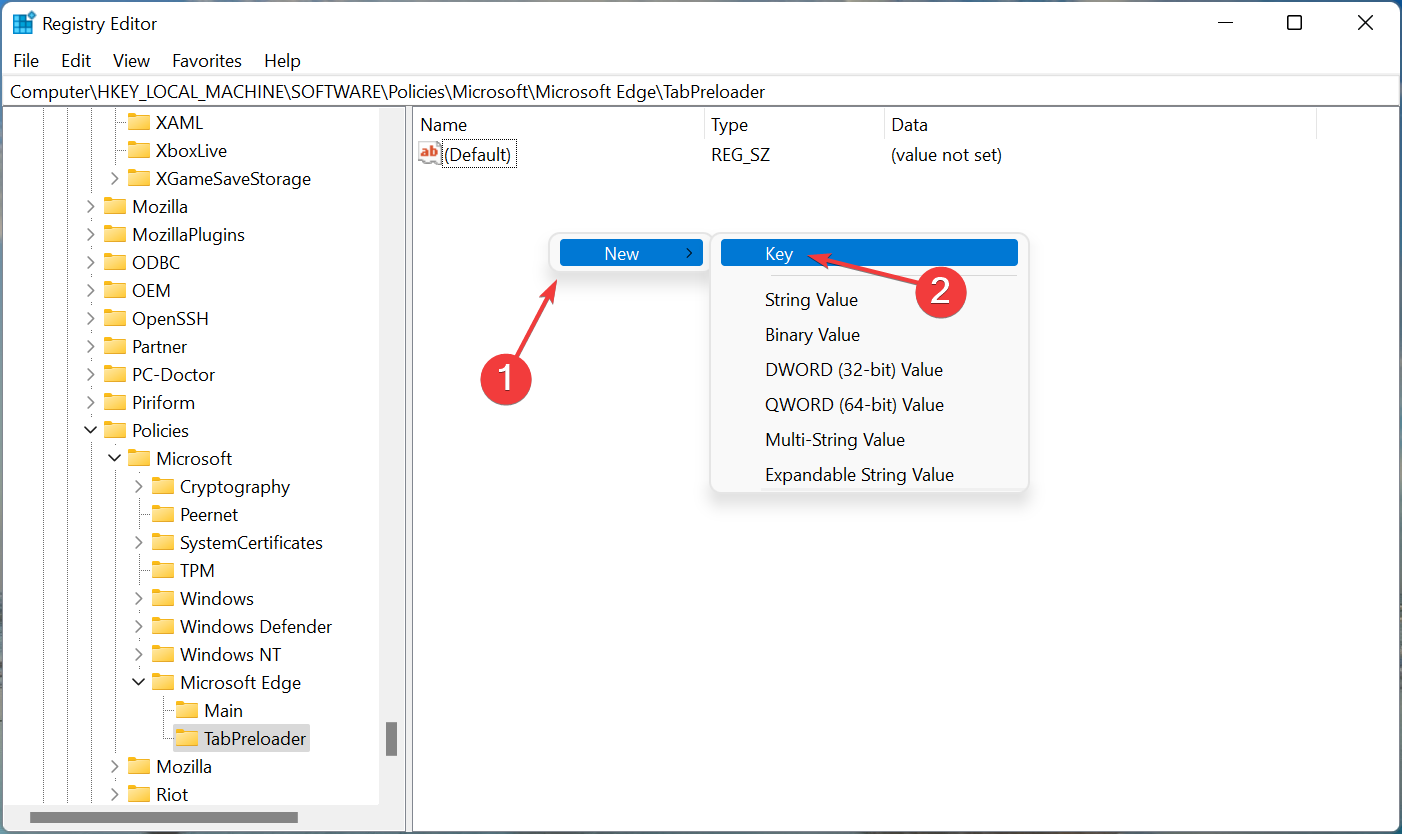Image resolution: width=1402 pixels, height=834 pixels.
Task: Click the ab icon next to (Default)
Action: (x=428, y=153)
